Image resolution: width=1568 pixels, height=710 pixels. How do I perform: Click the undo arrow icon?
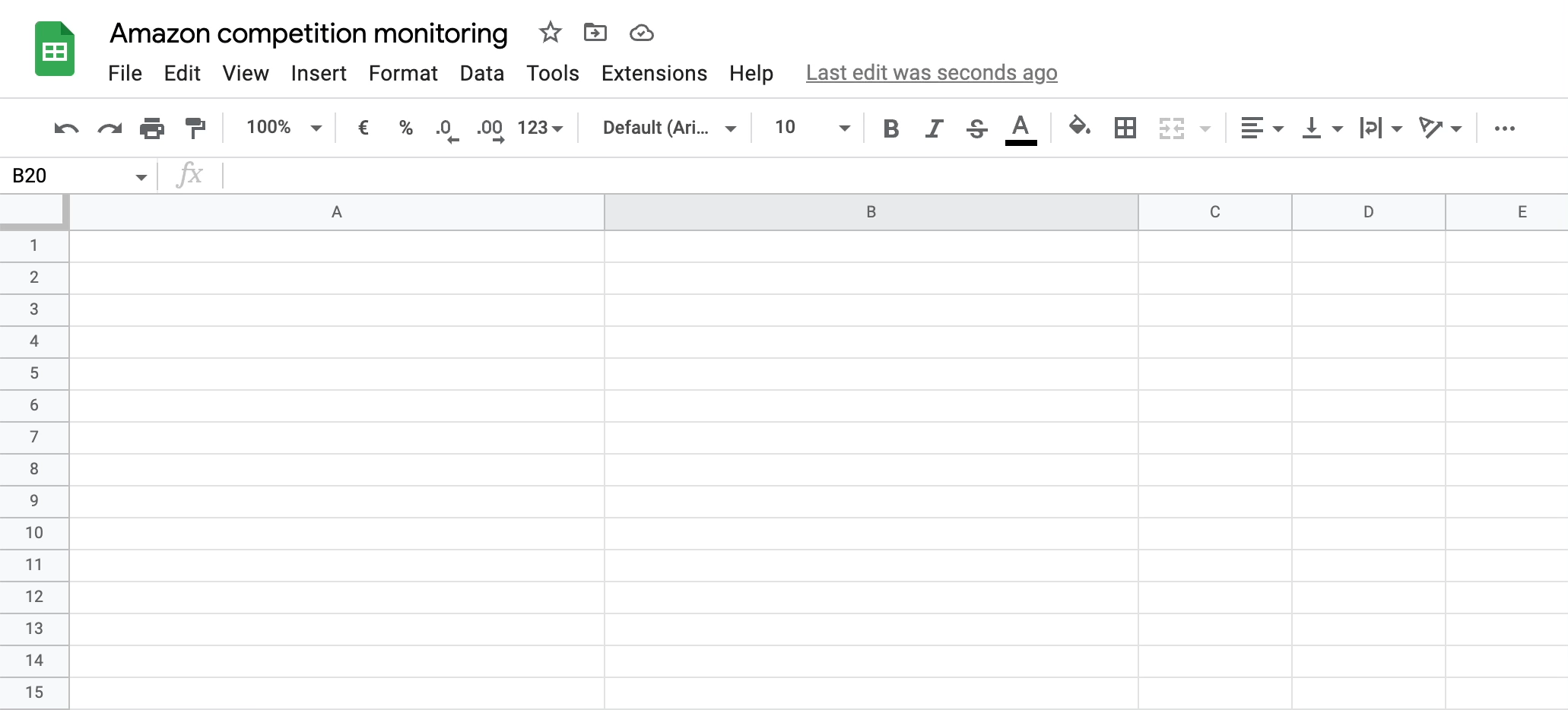tap(66, 128)
